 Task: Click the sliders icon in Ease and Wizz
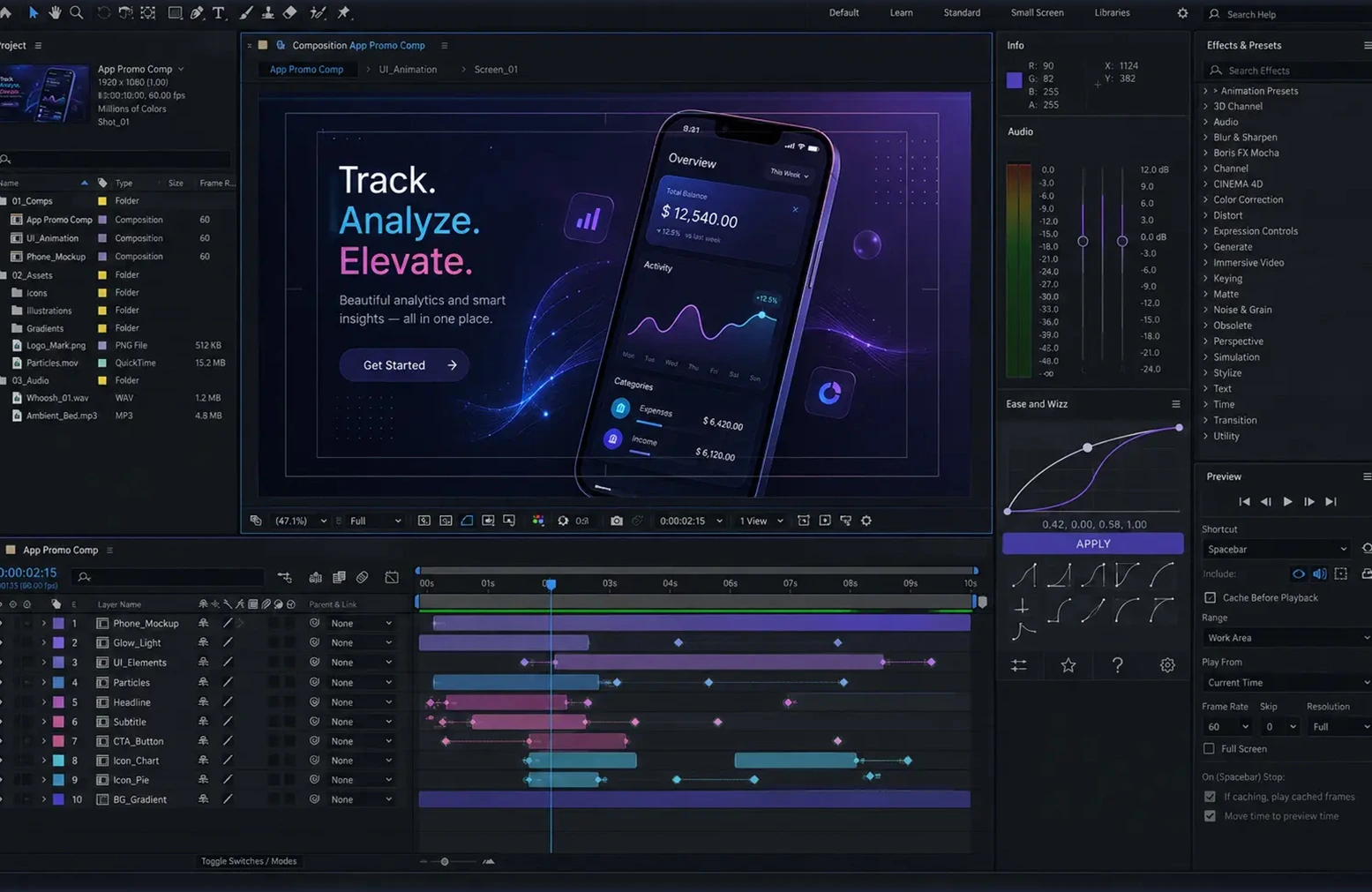pyautogui.click(x=1019, y=665)
